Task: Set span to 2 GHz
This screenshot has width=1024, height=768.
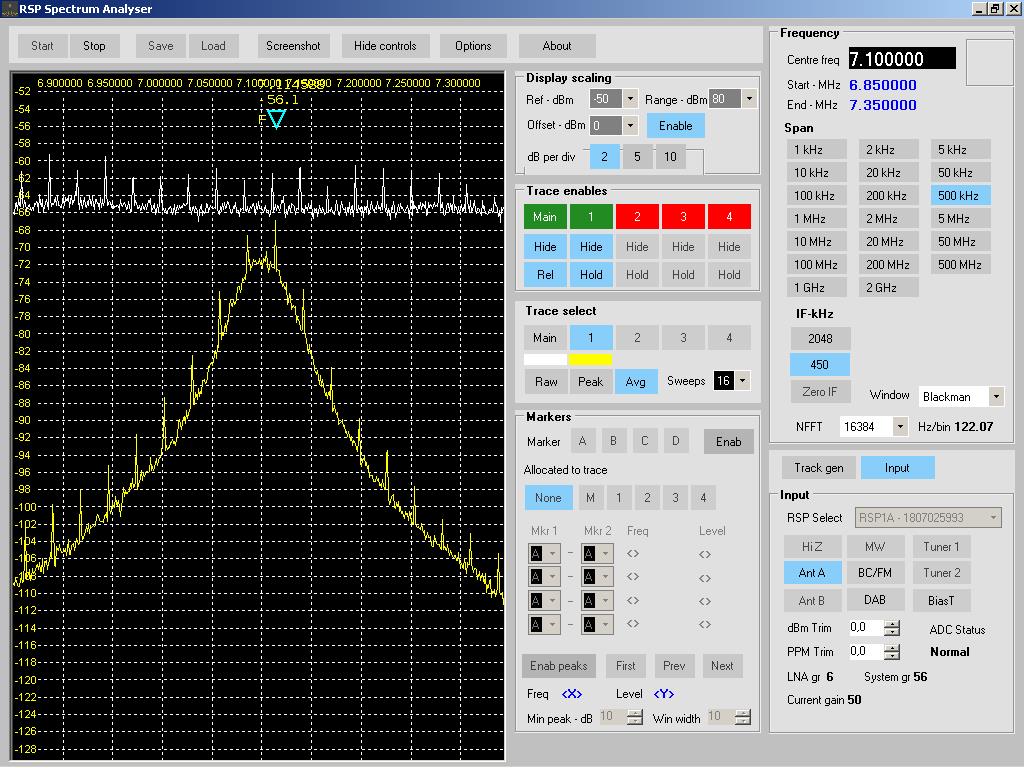Action: [888, 287]
